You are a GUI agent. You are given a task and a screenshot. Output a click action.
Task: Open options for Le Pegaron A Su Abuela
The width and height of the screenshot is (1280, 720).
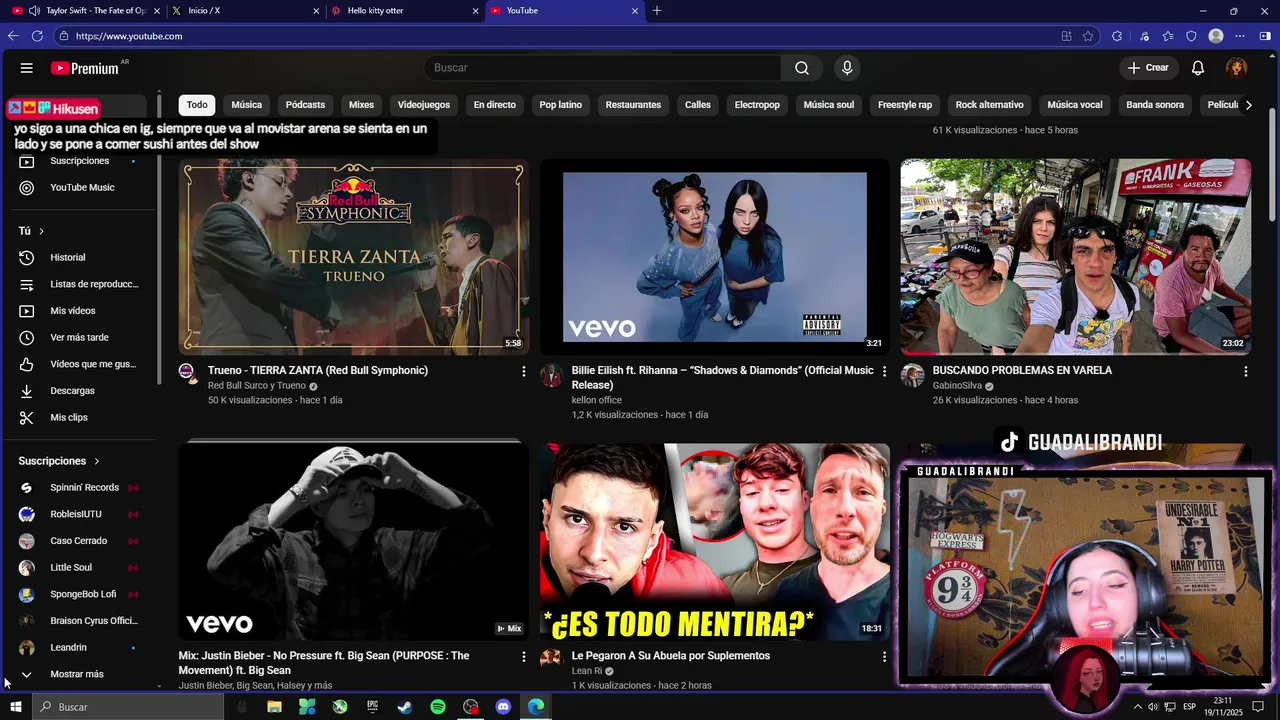pyautogui.click(x=884, y=657)
